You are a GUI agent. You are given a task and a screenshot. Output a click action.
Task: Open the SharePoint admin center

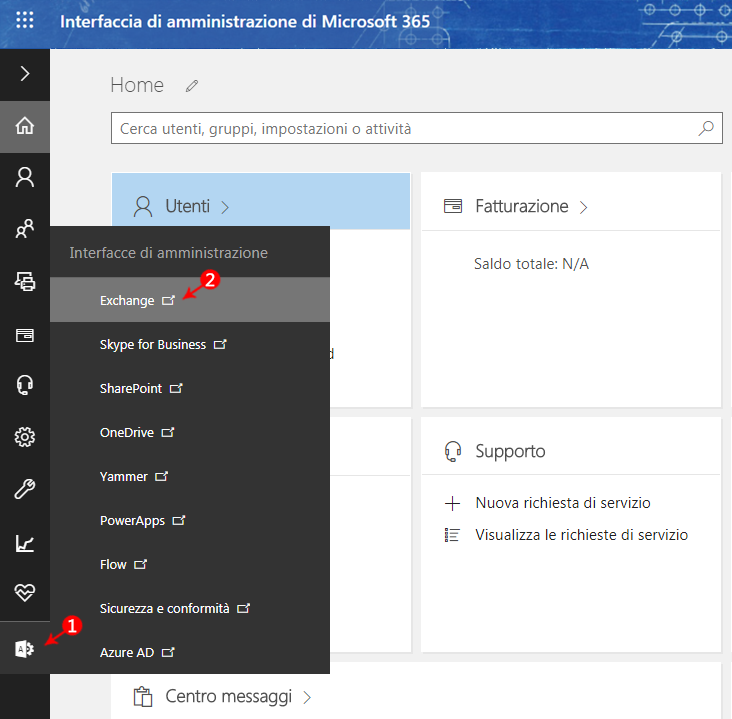[190, 388]
